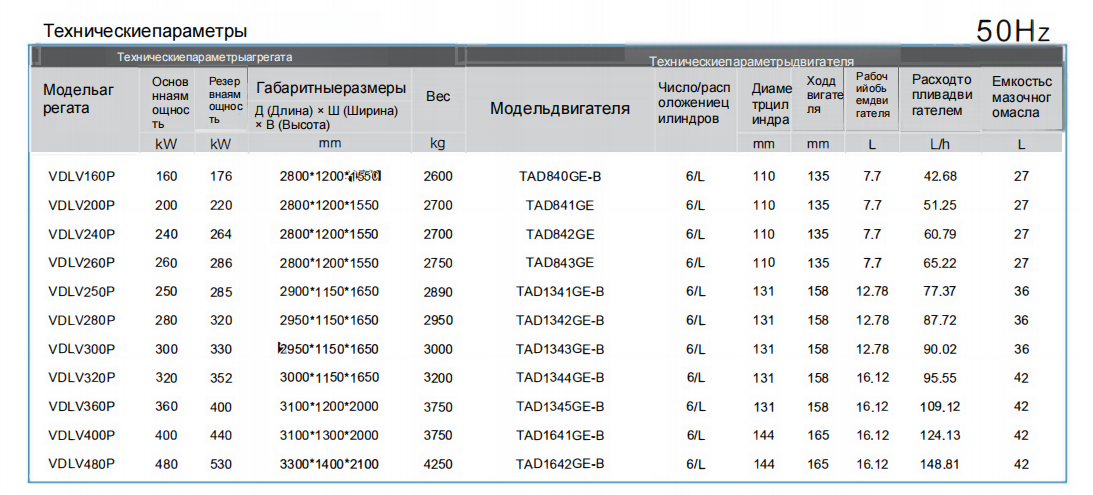The width and height of the screenshot is (1093, 495).
Task: Click the VDLV160P model cell
Action: point(81,177)
